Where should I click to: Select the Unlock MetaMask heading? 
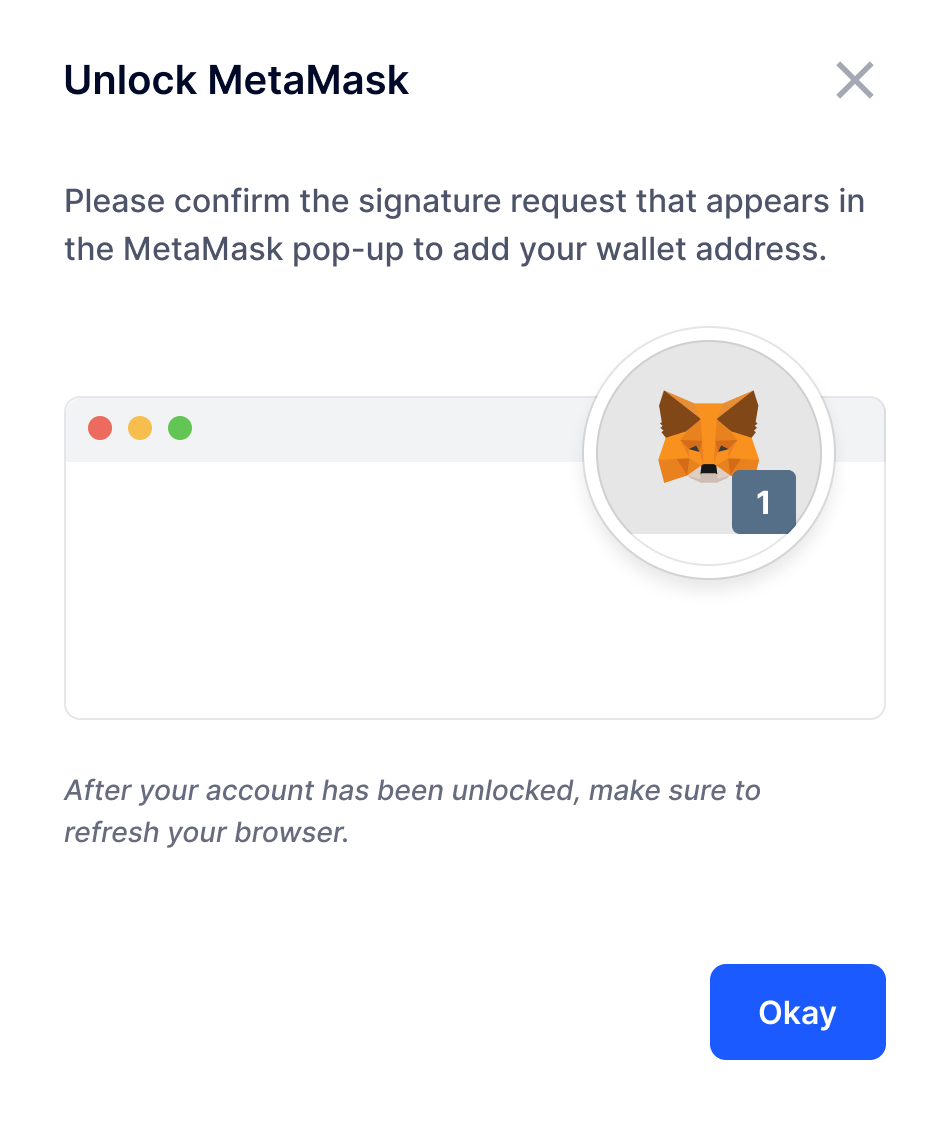point(236,80)
